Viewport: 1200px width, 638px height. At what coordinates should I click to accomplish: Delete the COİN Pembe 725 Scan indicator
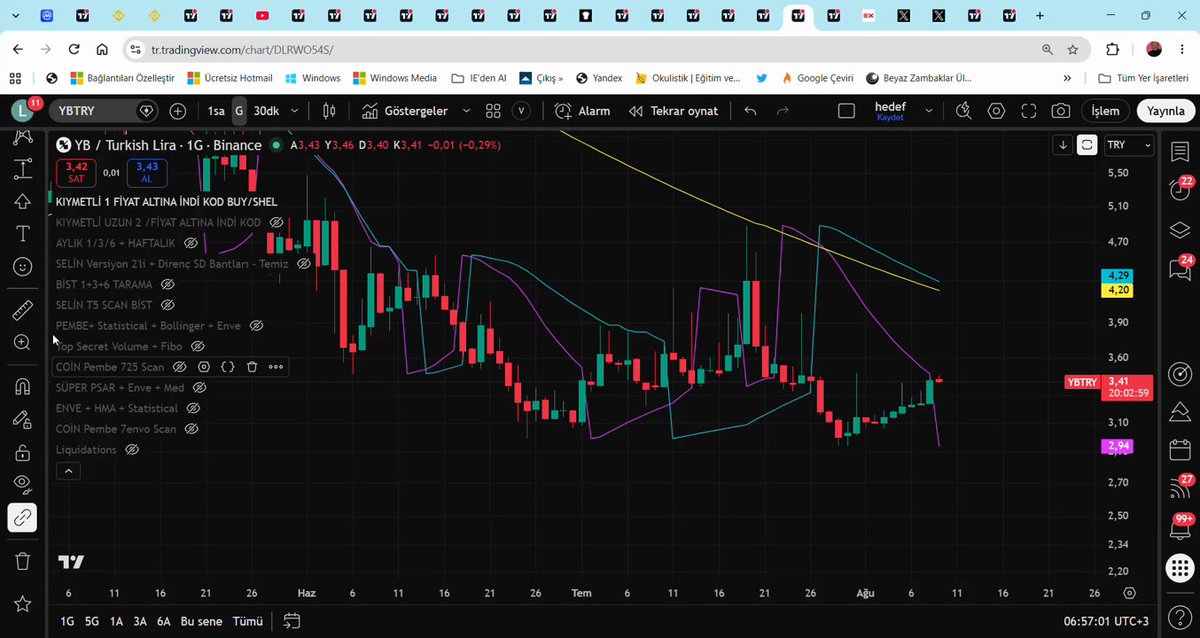coord(252,367)
